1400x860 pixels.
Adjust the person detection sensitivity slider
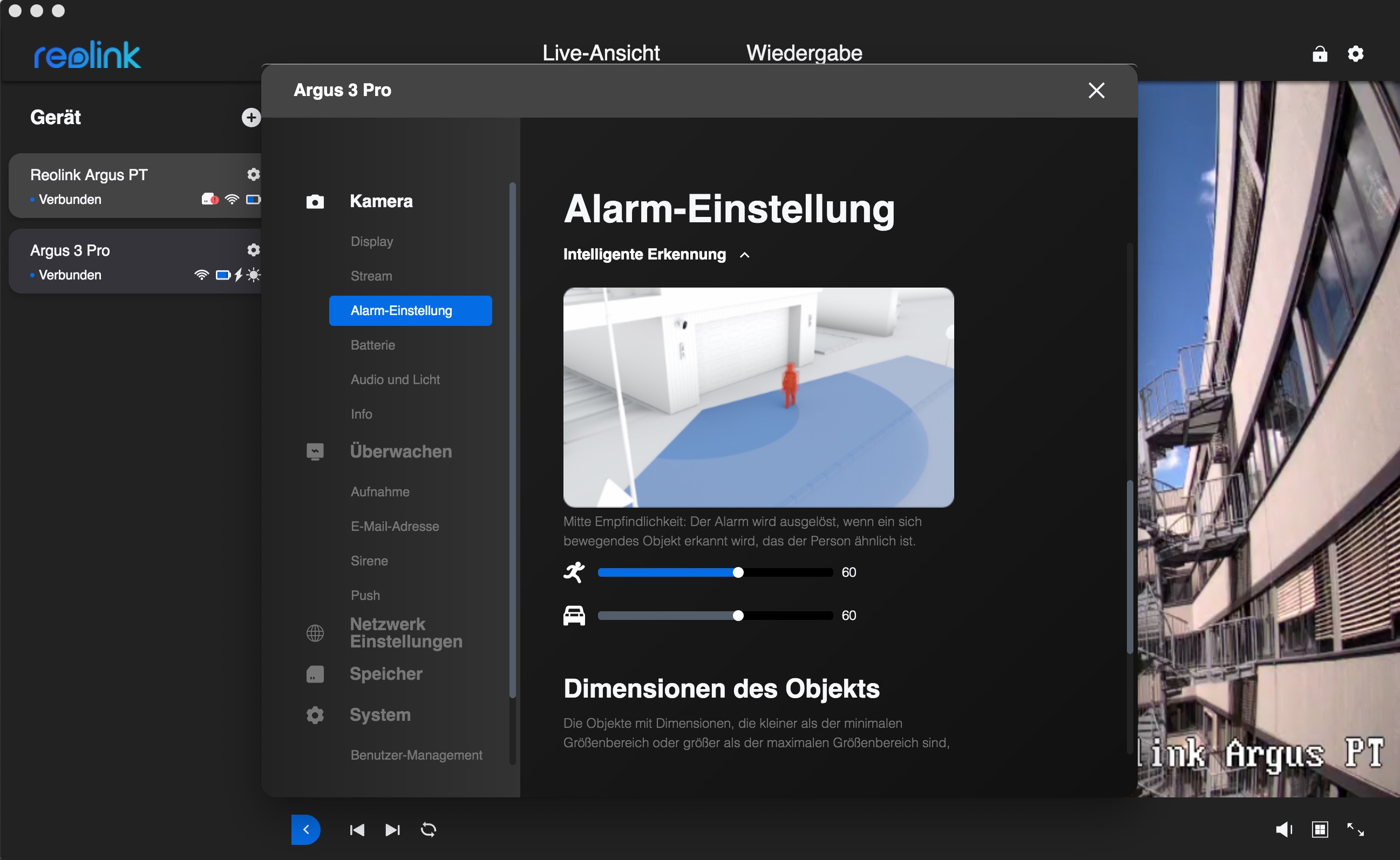tap(738, 572)
